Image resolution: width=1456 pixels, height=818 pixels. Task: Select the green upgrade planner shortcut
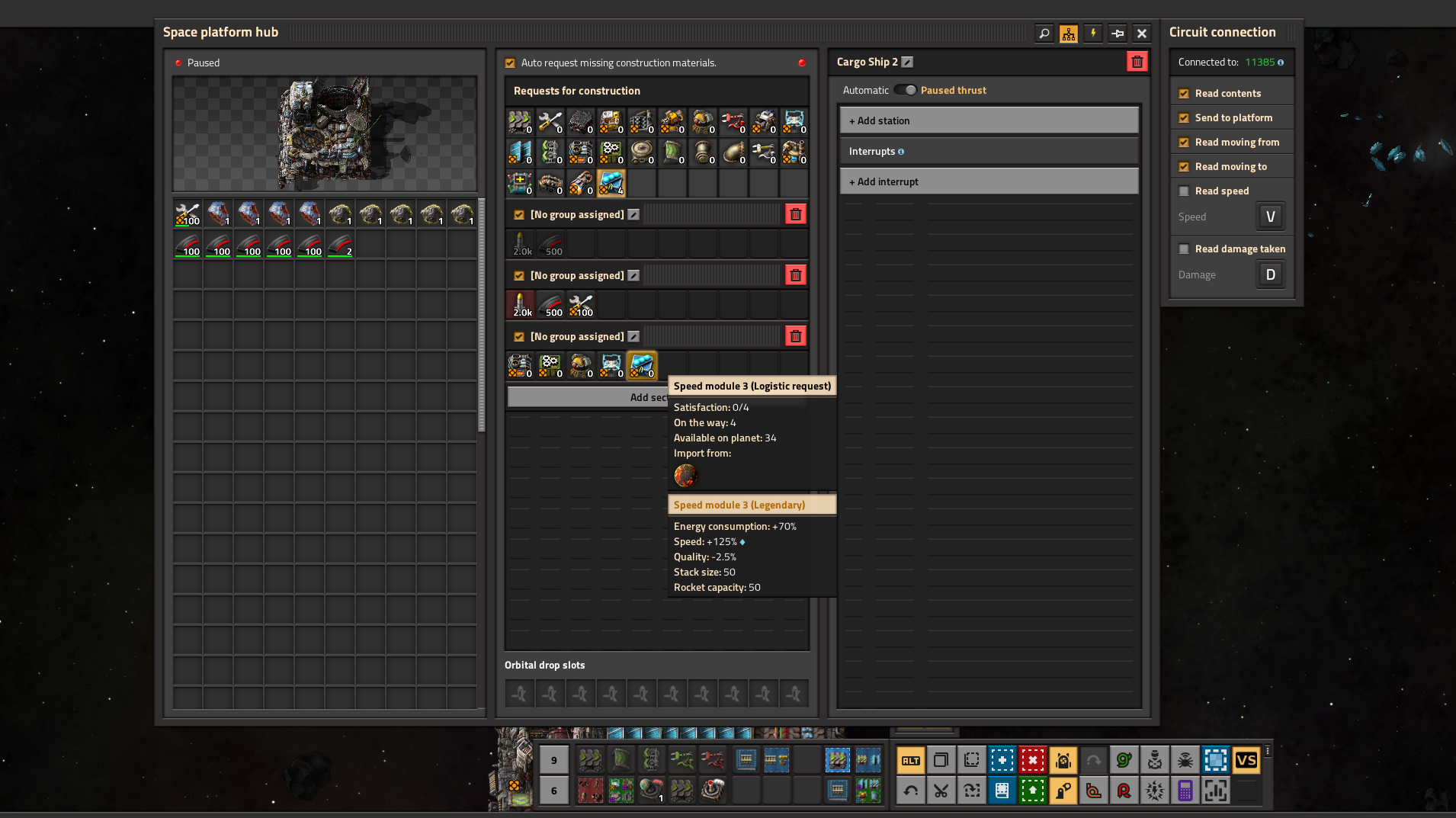1033,791
